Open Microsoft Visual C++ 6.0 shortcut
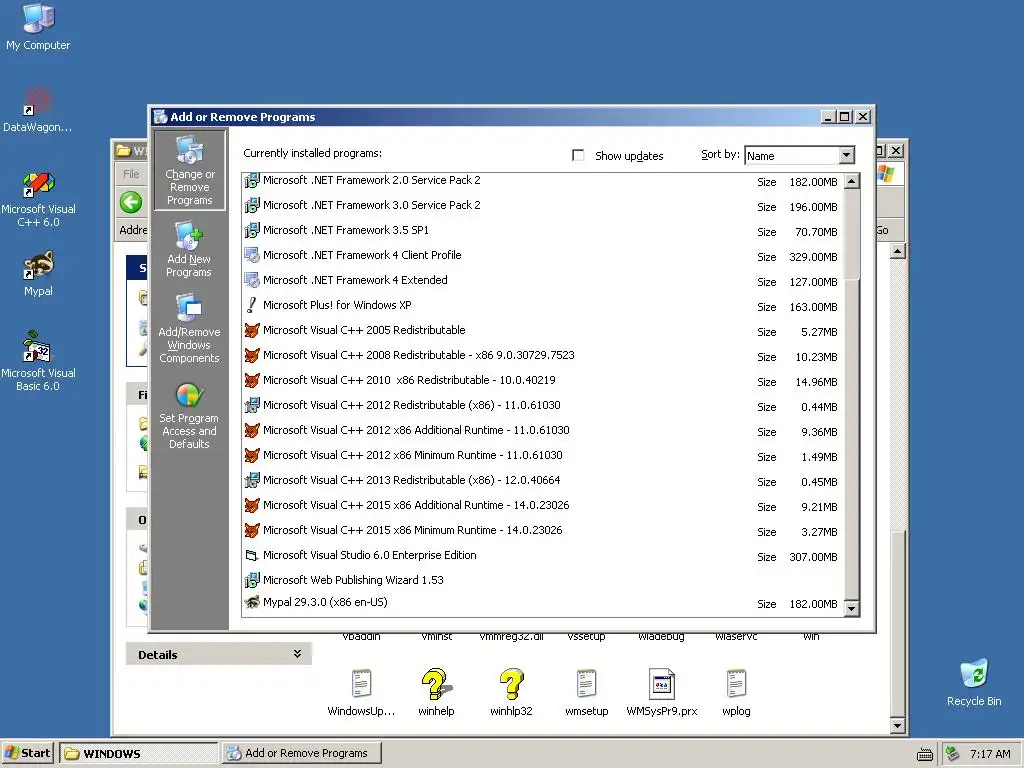Image resolution: width=1024 pixels, height=768 pixels. click(x=38, y=199)
